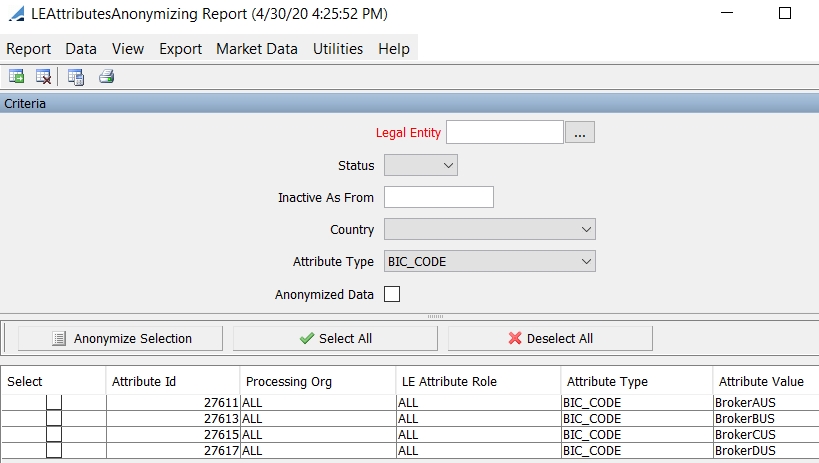Click the Attribute Value column header
Image resolution: width=819 pixels, height=463 pixels.
coord(766,381)
